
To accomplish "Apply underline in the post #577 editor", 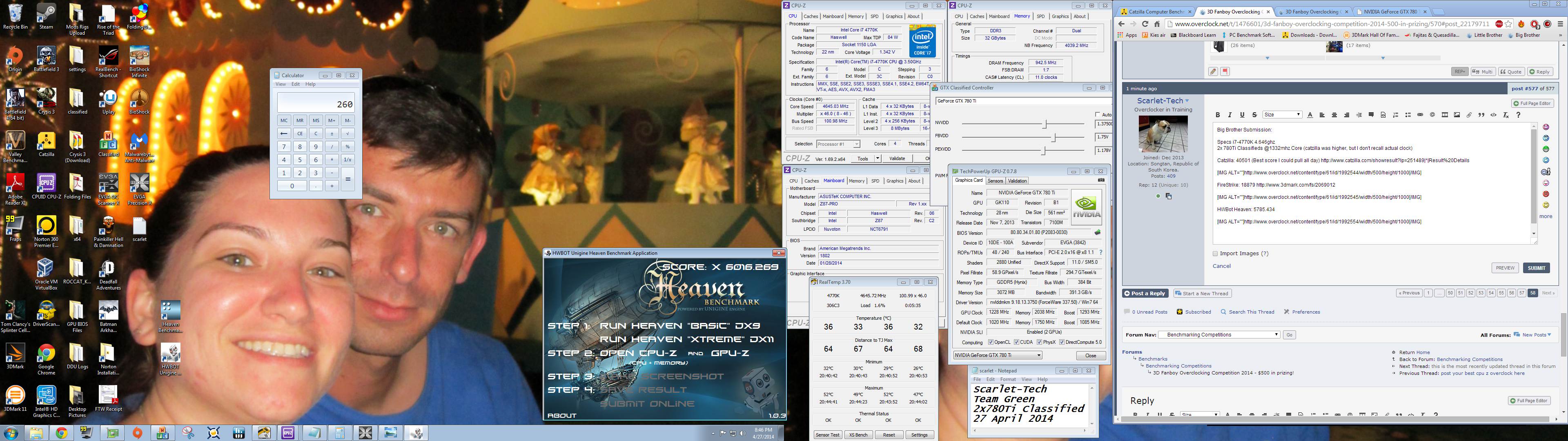I will (1242, 115).
